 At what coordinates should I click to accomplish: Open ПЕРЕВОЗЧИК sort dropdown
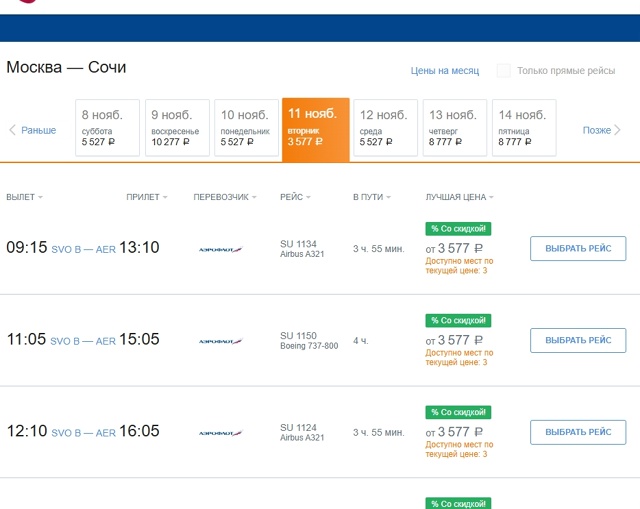tap(225, 197)
